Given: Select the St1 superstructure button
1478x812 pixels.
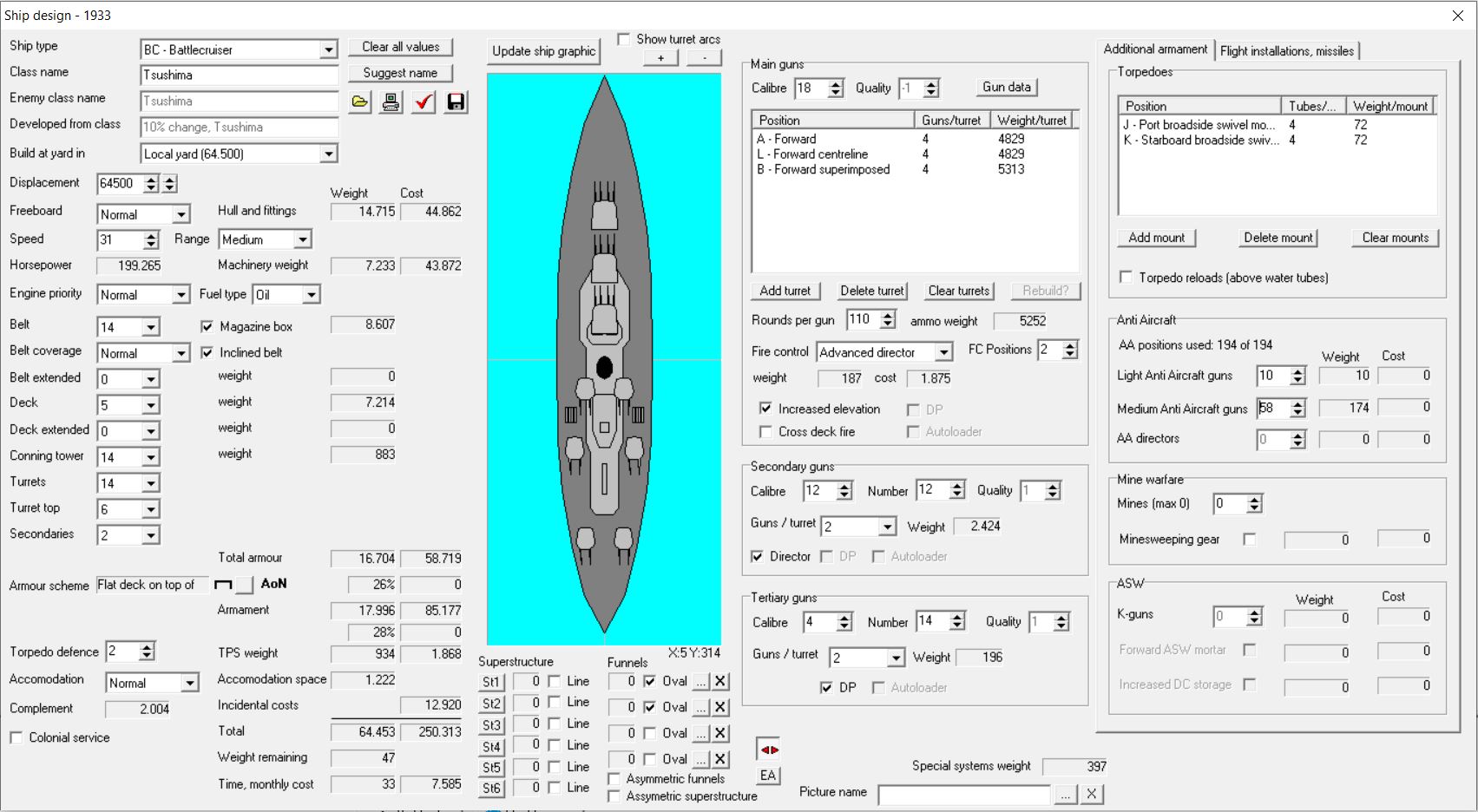Looking at the screenshot, I should click(491, 683).
